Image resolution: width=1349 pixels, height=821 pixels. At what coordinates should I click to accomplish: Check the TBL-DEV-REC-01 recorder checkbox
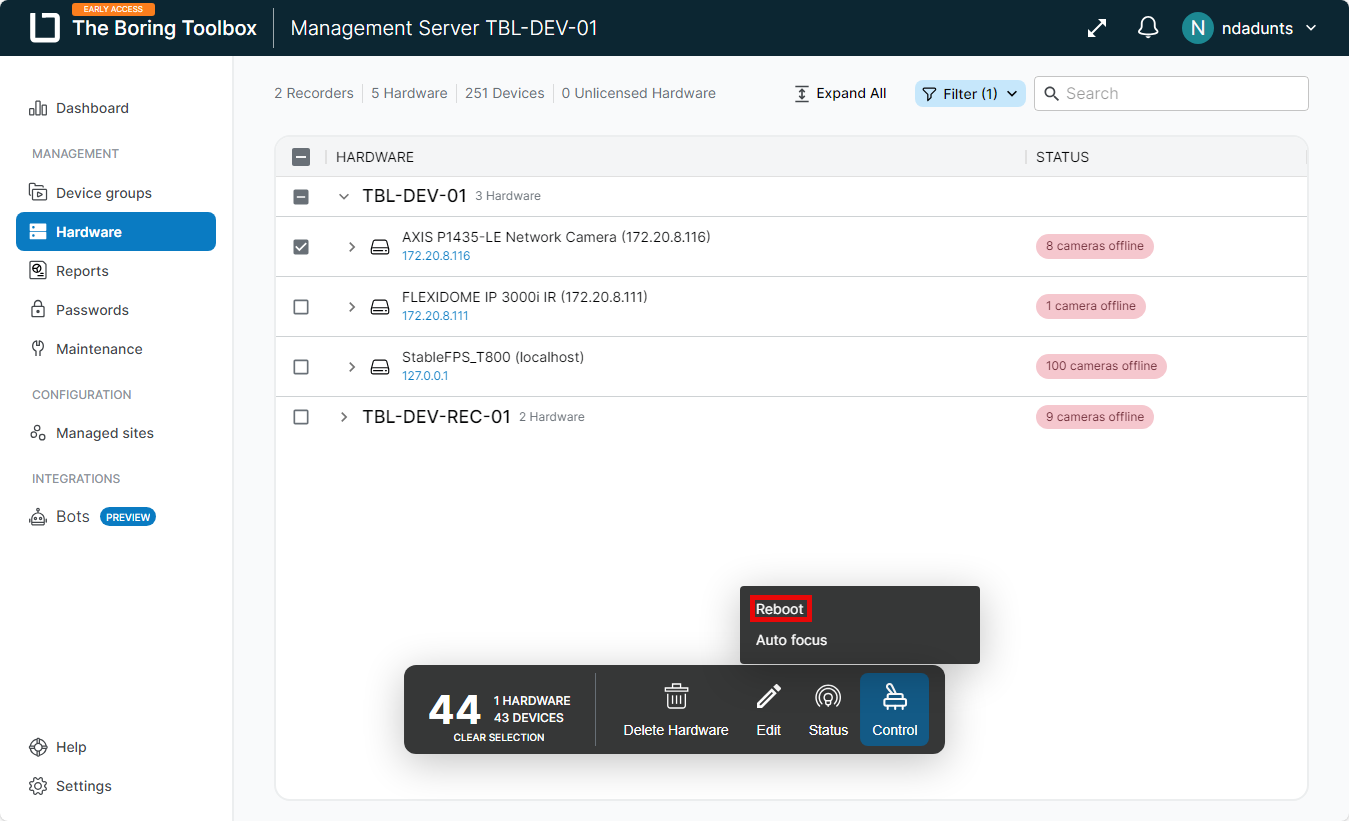(301, 417)
